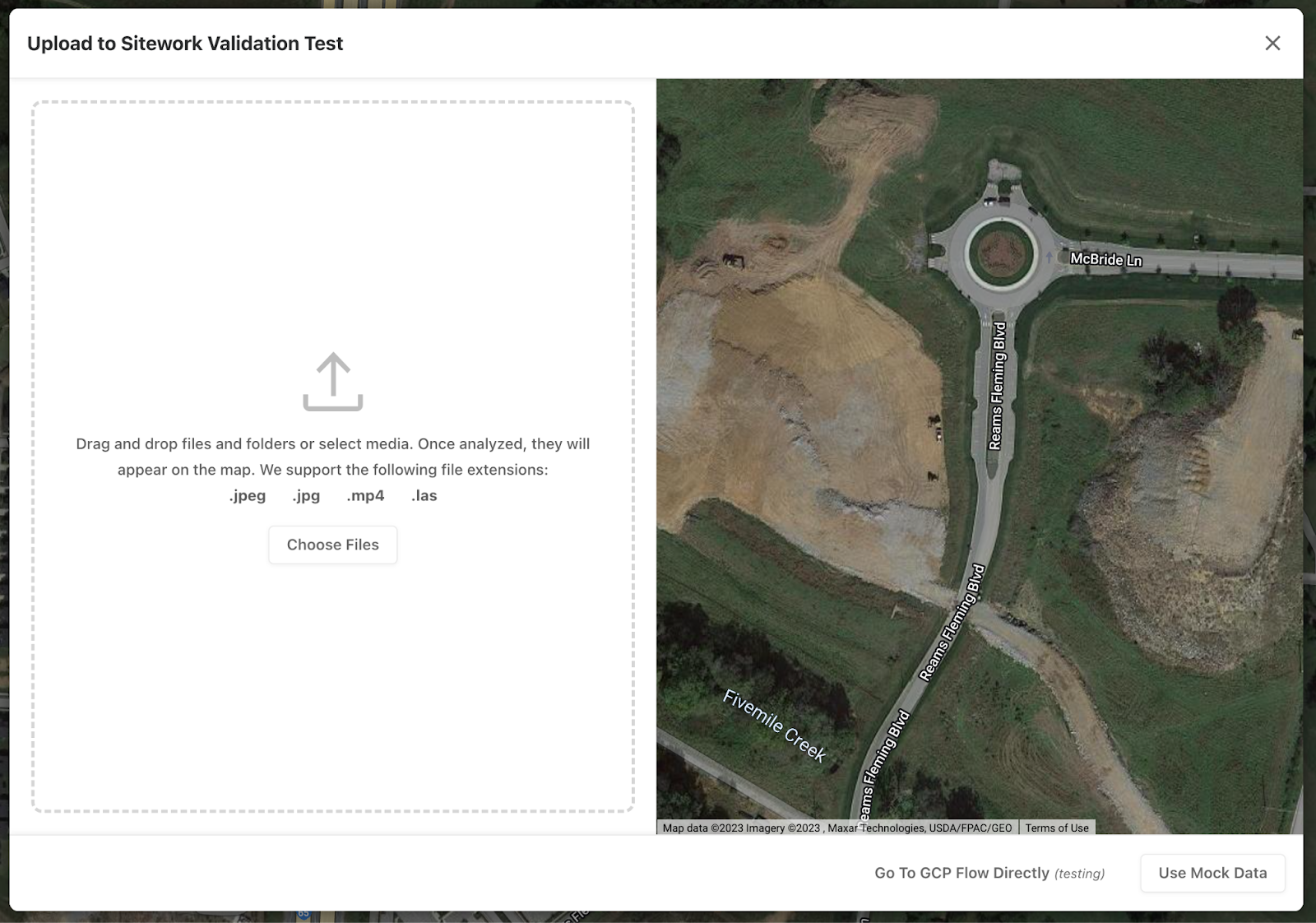Click the diagonal Reams Fleming Blvd label mid-map
The width and height of the screenshot is (1316, 923).
(x=952, y=623)
